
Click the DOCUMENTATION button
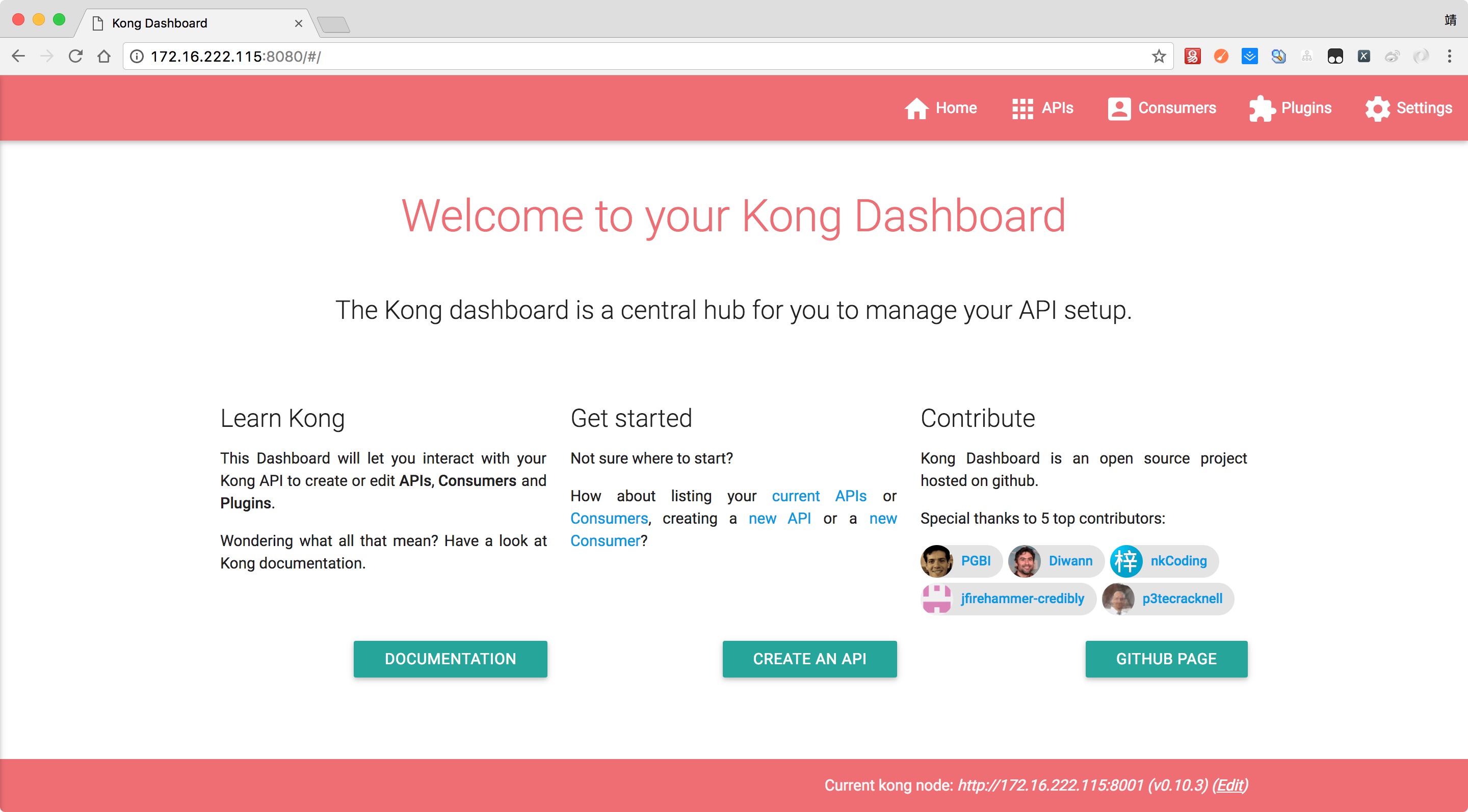(x=450, y=659)
